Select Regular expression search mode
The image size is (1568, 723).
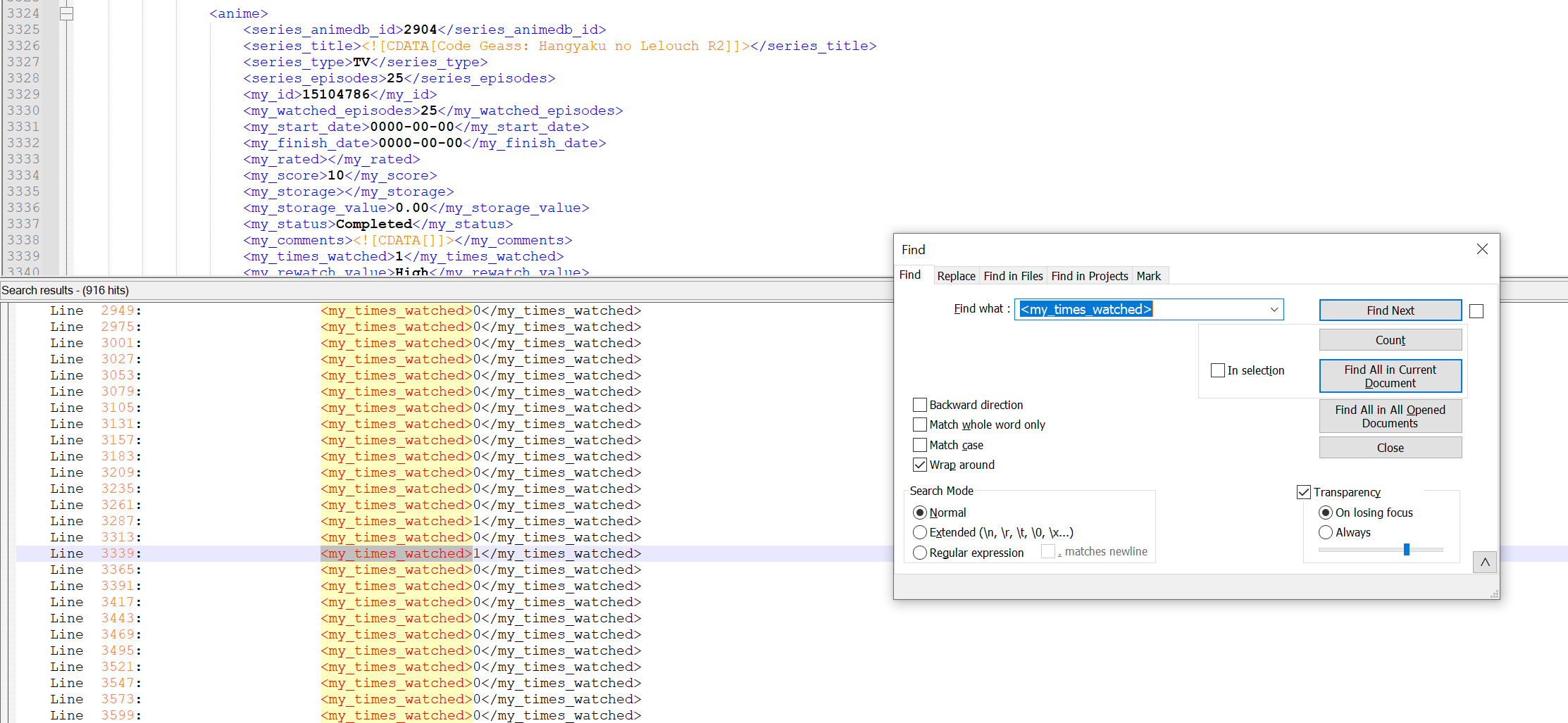point(920,553)
